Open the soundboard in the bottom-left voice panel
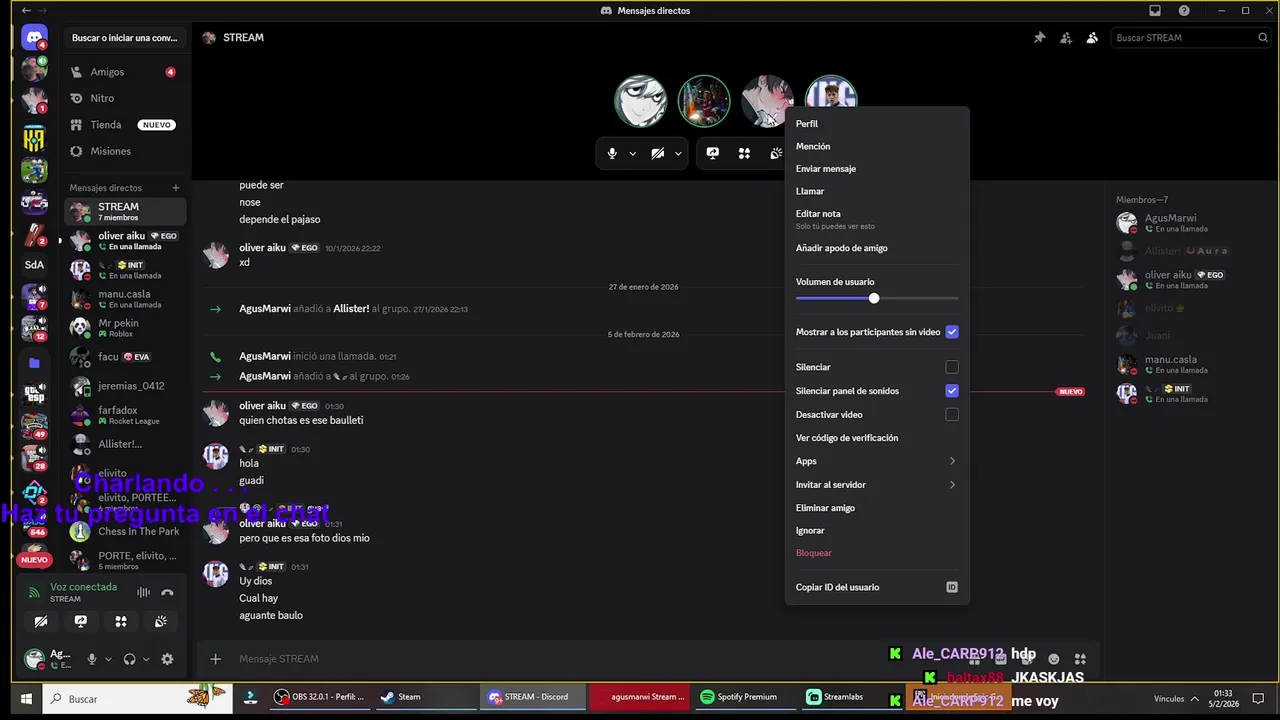Viewport: 1280px width, 720px height. coord(161,621)
